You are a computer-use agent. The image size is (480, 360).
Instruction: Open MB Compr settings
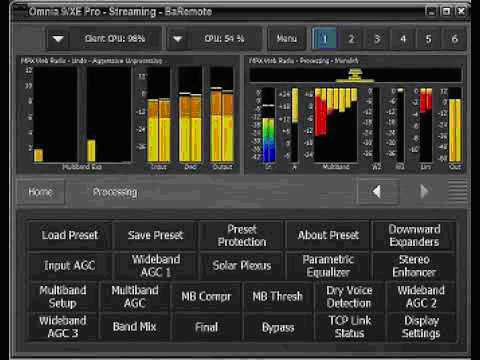pos(206,297)
